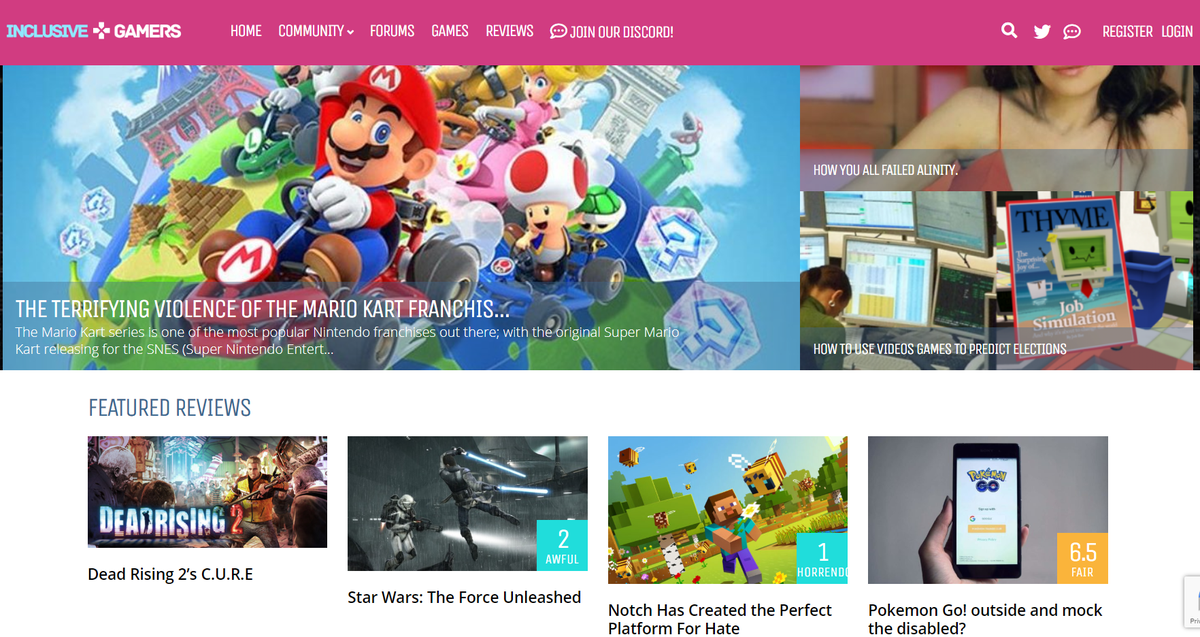The height and width of the screenshot is (637, 1200).
Task: Click the Pokemon Go phone thumbnail
Action: click(988, 510)
